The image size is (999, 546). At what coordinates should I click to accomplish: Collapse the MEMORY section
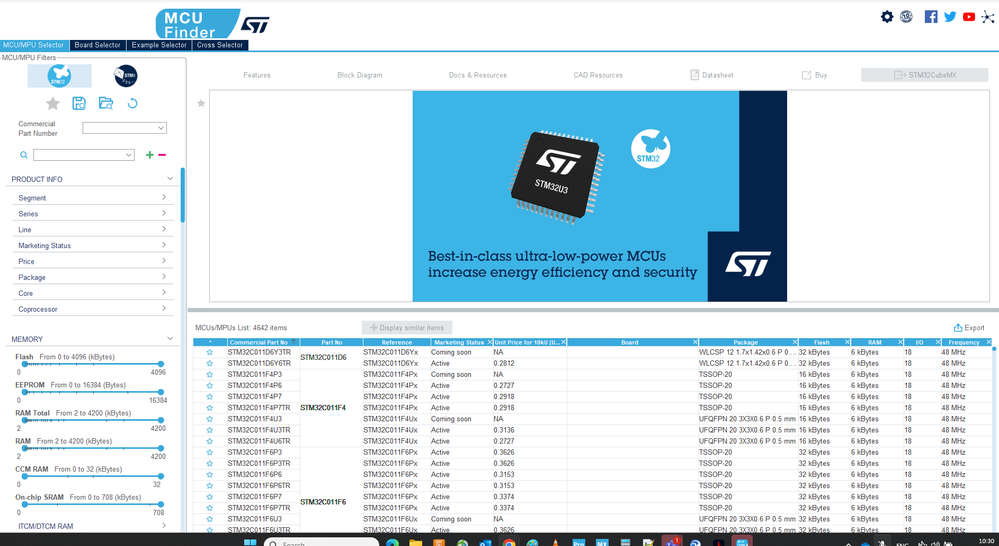pyautogui.click(x=169, y=339)
